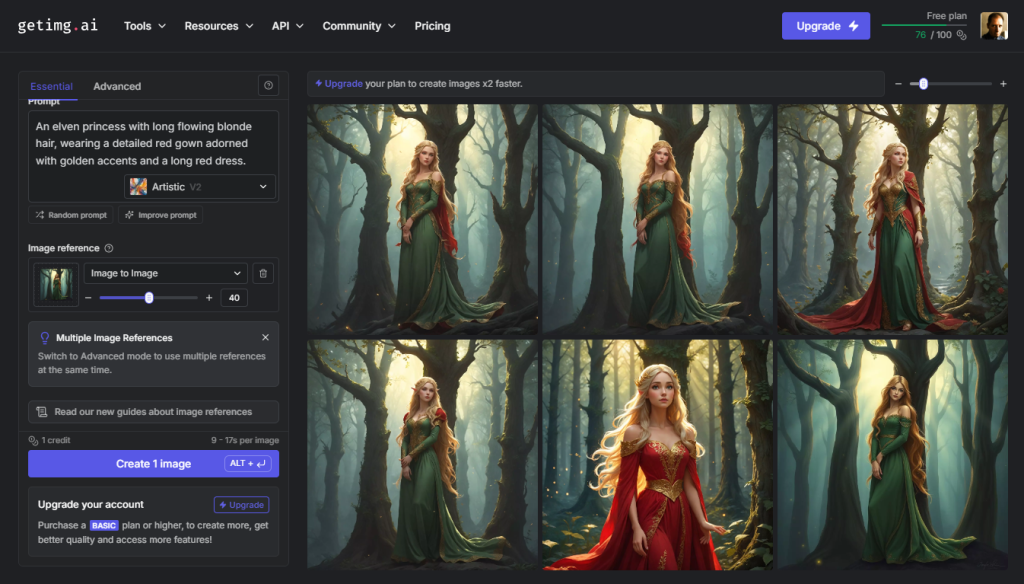Click the info icon next to Image reference
Image resolution: width=1024 pixels, height=584 pixels.
point(109,248)
